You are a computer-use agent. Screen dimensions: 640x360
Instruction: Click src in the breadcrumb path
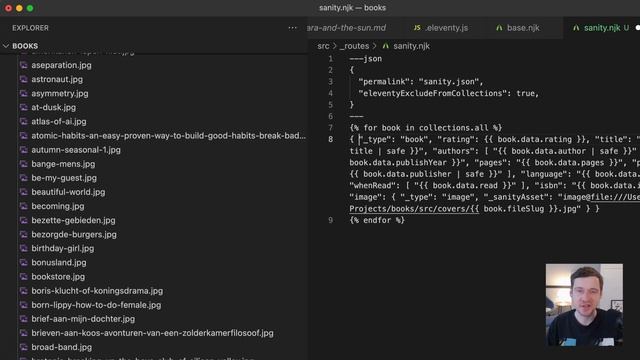tap(323, 46)
